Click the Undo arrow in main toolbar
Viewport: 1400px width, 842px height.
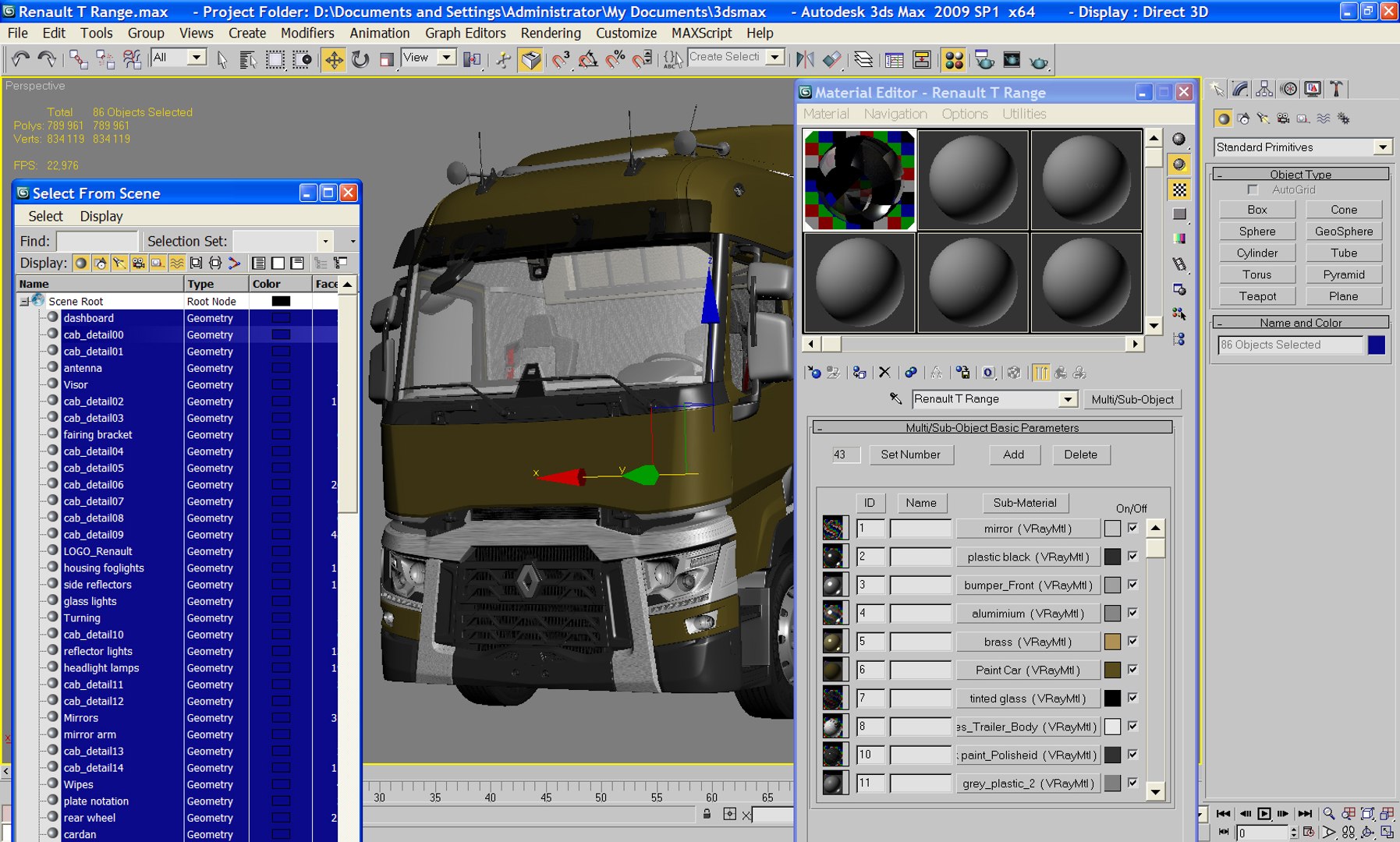click(x=20, y=59)
